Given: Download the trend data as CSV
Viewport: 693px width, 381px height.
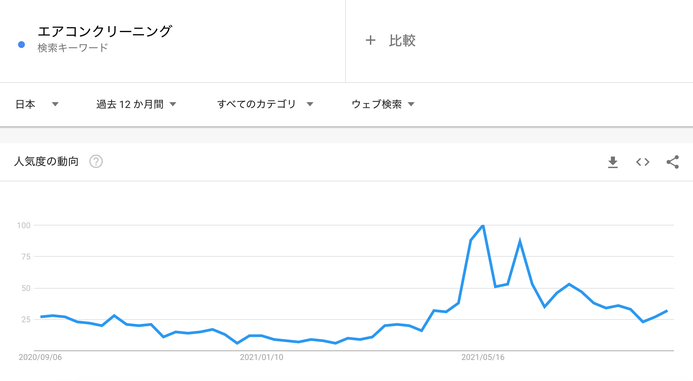Looking at the screenshot, I should coord(613,162).
